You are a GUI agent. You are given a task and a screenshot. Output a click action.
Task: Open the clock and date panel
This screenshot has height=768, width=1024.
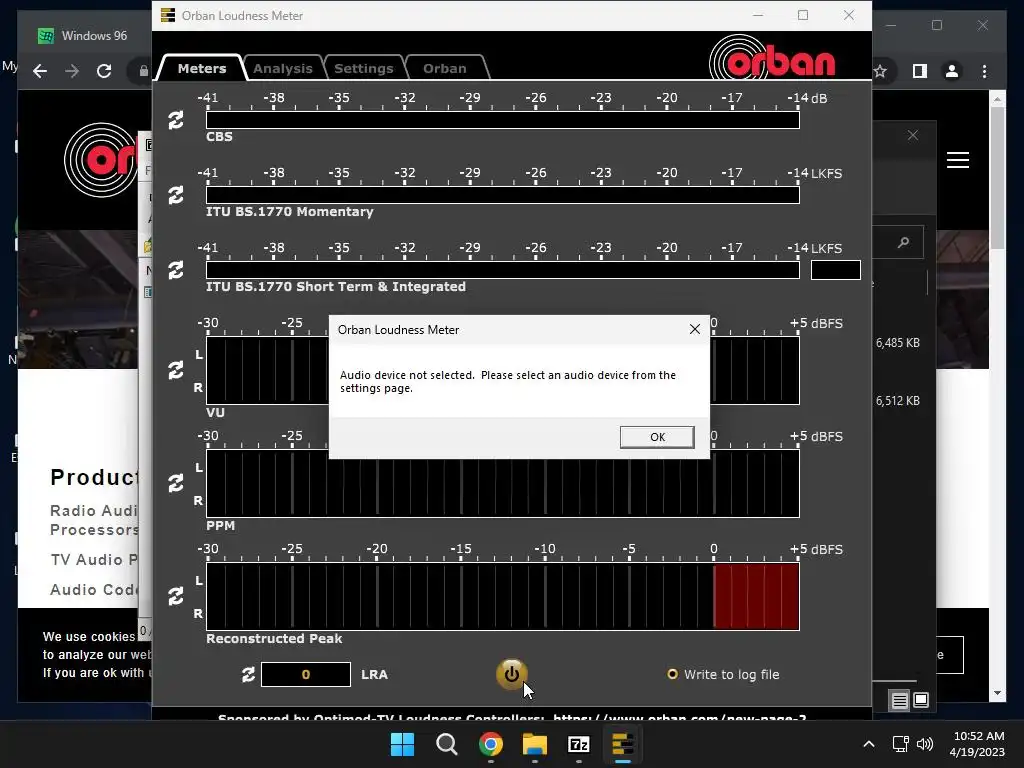point(978,744)
